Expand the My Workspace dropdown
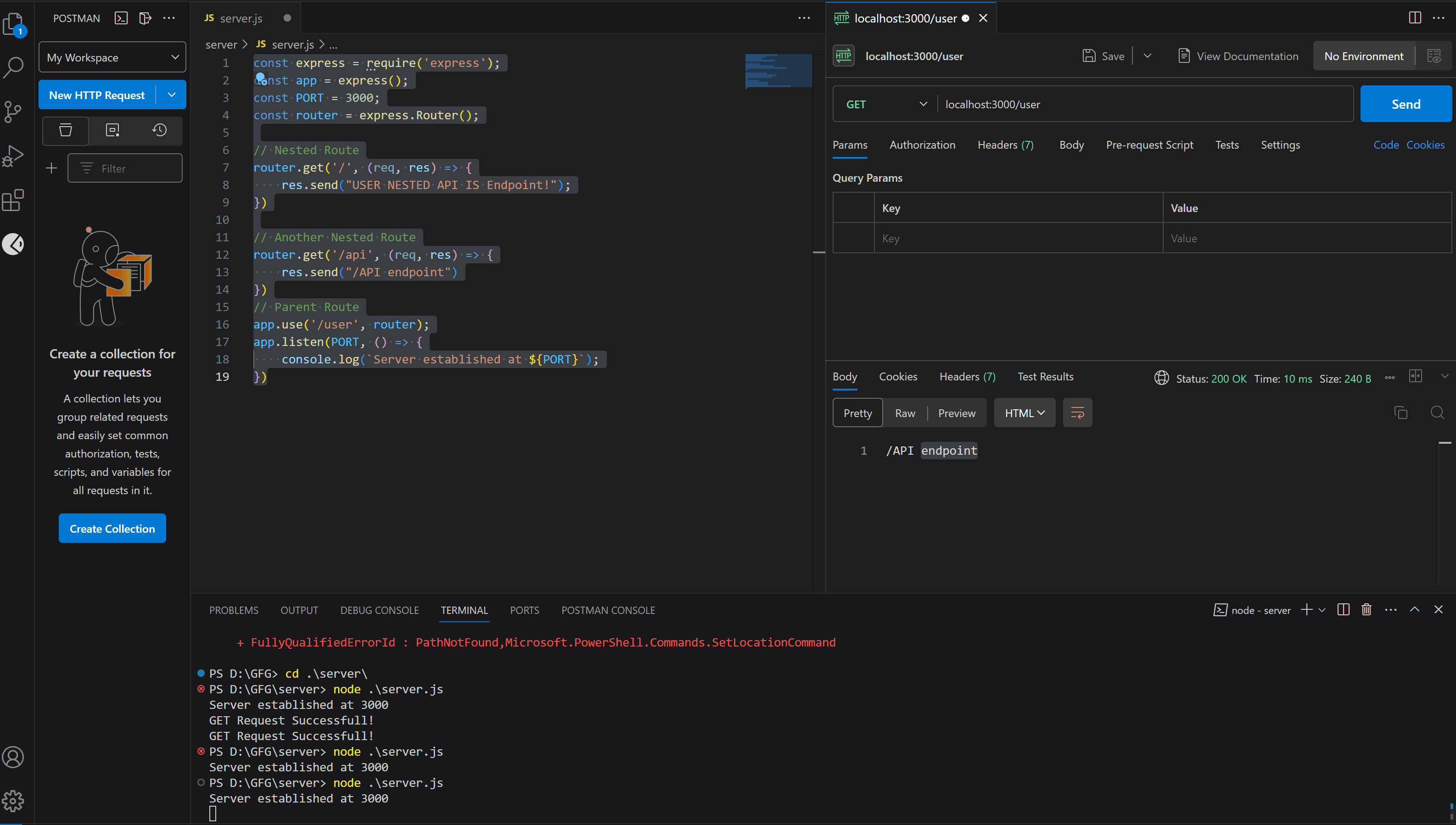 112,56
